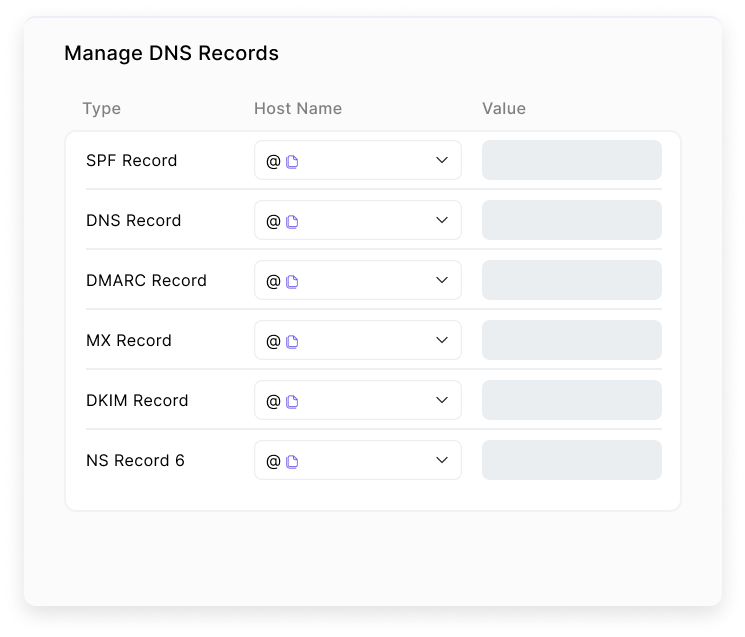Select the 'DKIM Record' type label
The image size is (745, 637).
click(x=137, y=400)
